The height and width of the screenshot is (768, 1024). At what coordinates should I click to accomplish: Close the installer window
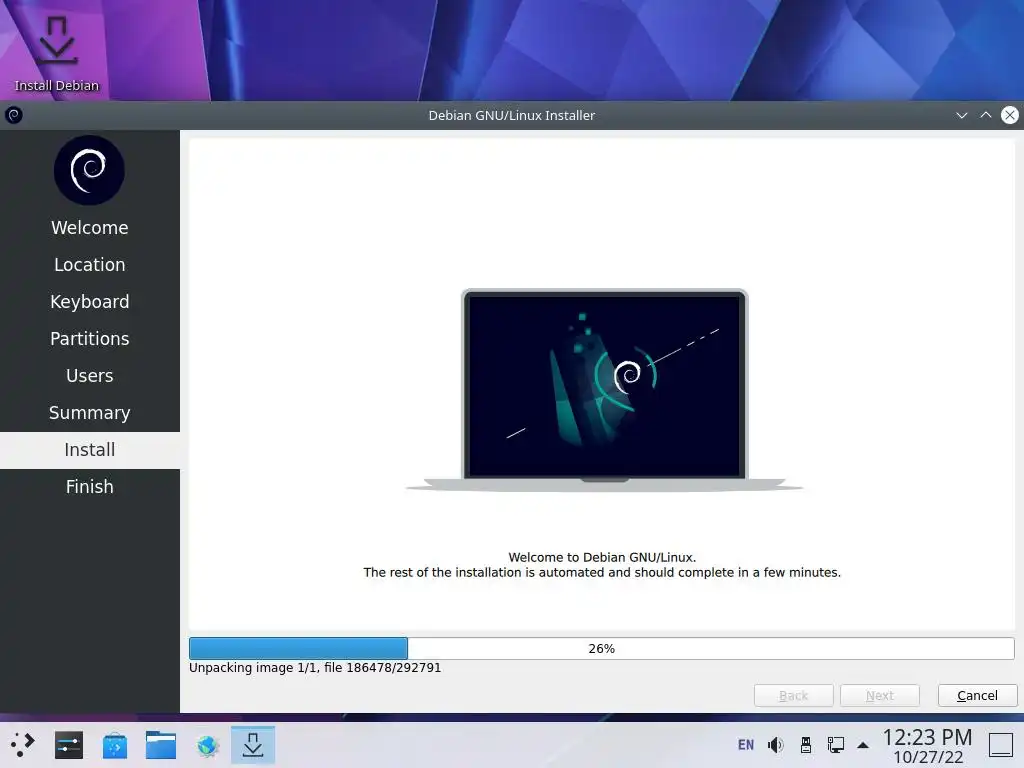click(x=1010, y=115)
